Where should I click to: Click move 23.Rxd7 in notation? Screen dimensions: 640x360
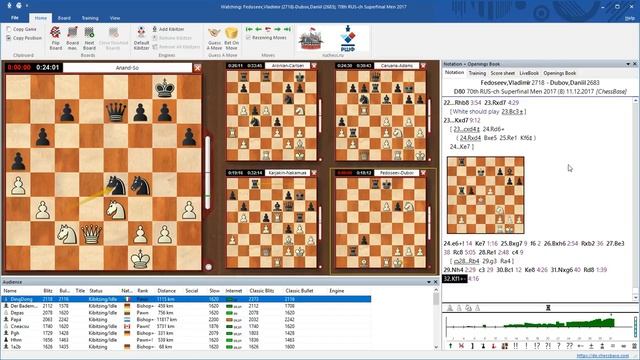(495, 103)
